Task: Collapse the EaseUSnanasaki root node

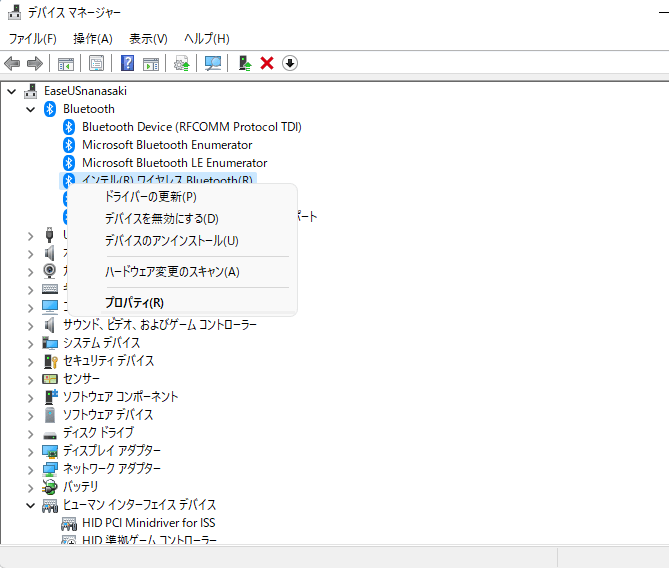Action: 12,91
